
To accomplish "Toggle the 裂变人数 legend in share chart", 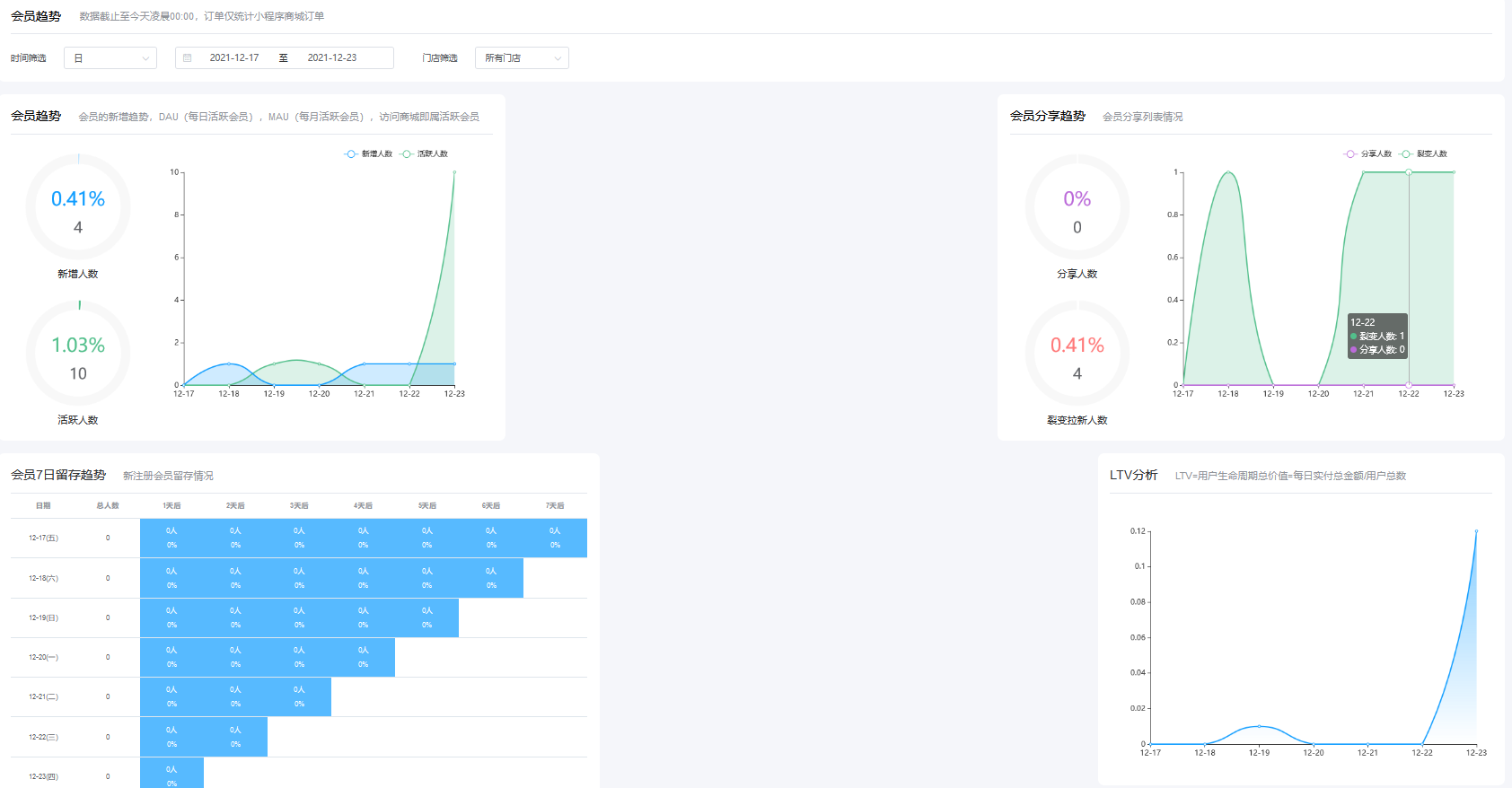I will 1424,154.
